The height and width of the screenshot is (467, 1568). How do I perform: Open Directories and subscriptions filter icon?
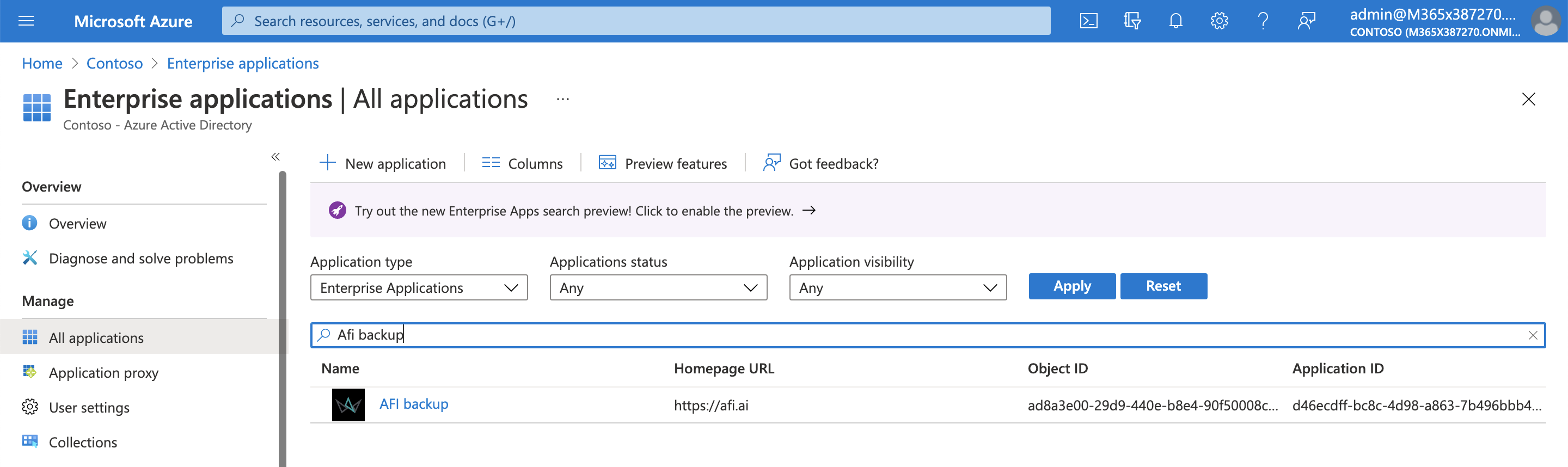1131,21
